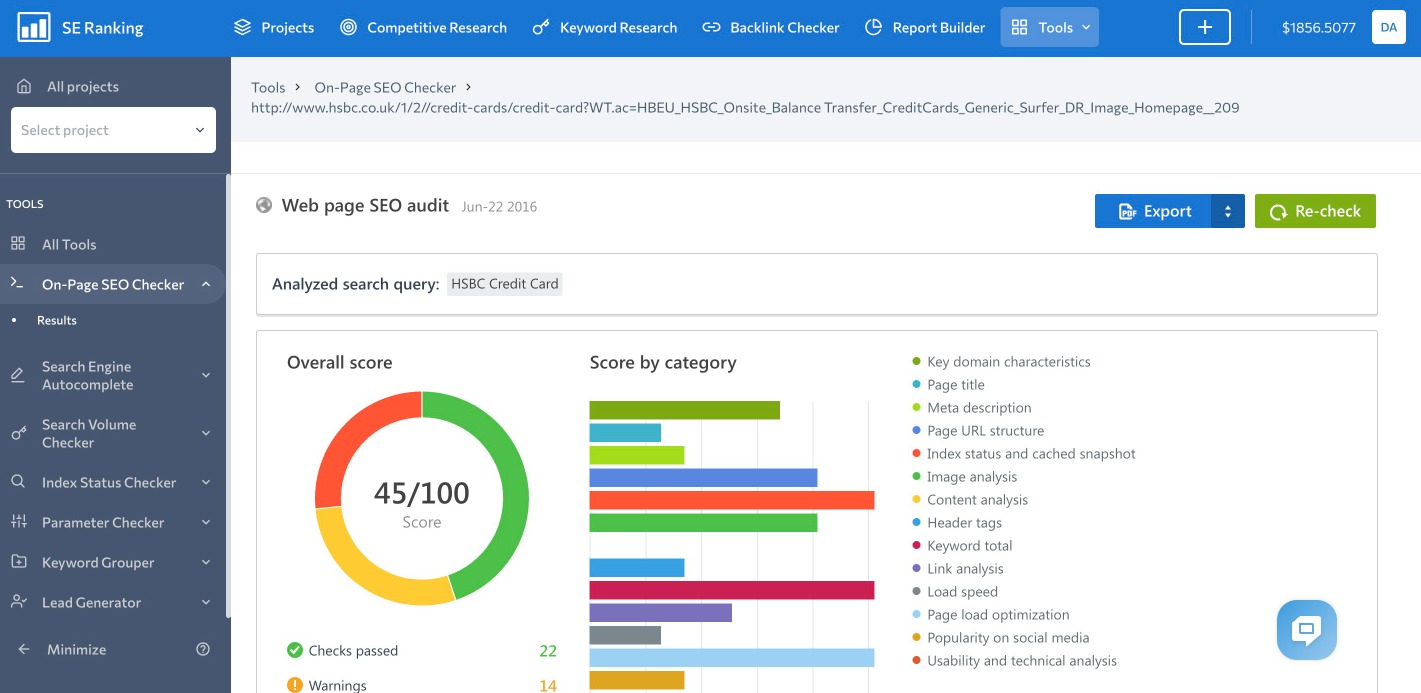Screen dimensions: 1421x693
Task: Click the All projects sidebar link
Action: pyautogui.click(x=83, y=87)
